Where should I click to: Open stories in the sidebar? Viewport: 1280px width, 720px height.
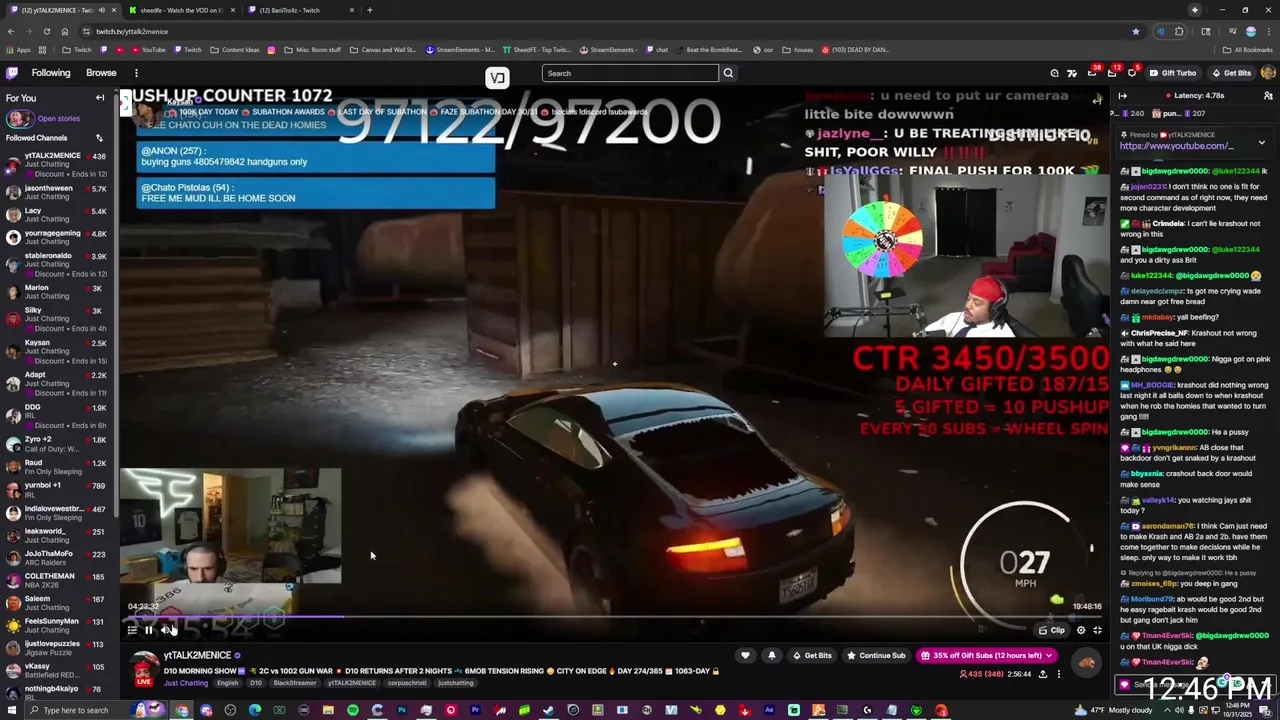[58, 118]
